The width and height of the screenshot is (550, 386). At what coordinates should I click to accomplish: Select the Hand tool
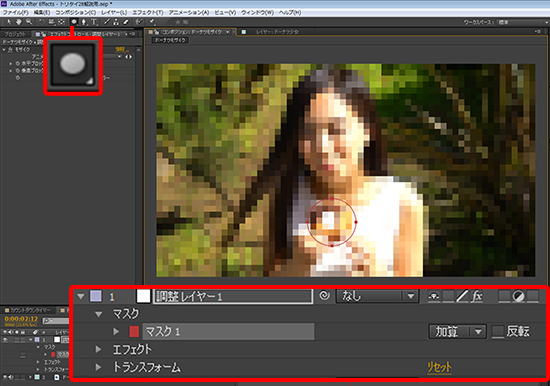pyautogui.click(x=18, y=22)
